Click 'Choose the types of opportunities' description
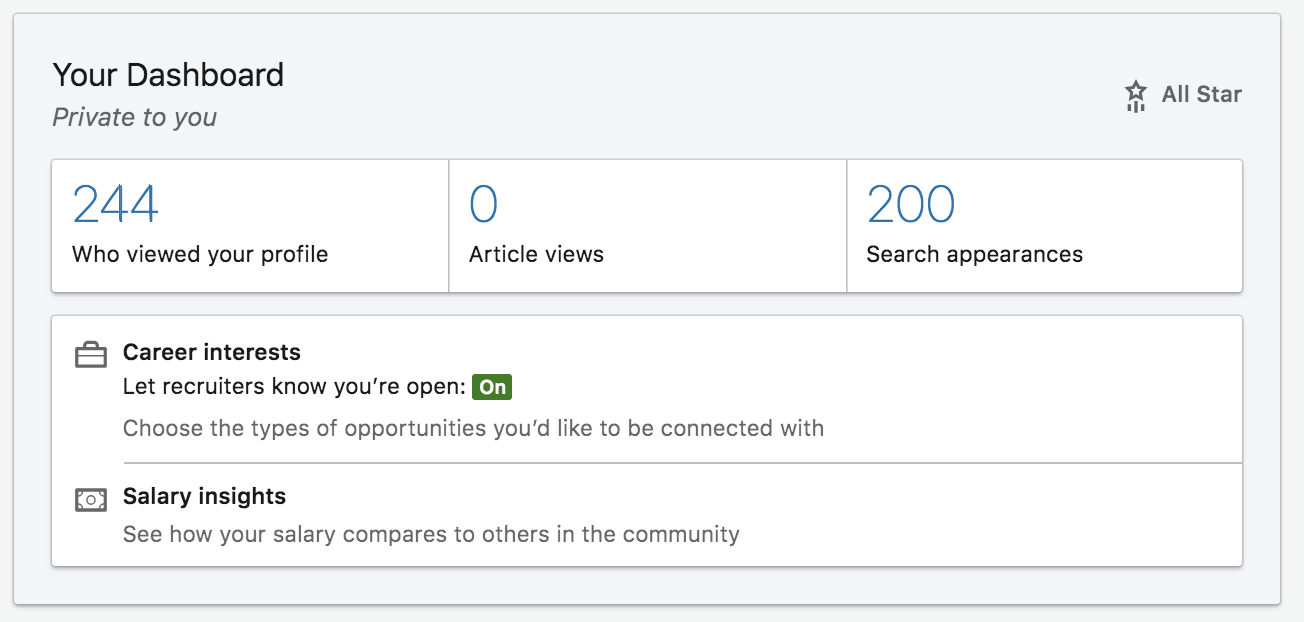 [x=473, y=429]
